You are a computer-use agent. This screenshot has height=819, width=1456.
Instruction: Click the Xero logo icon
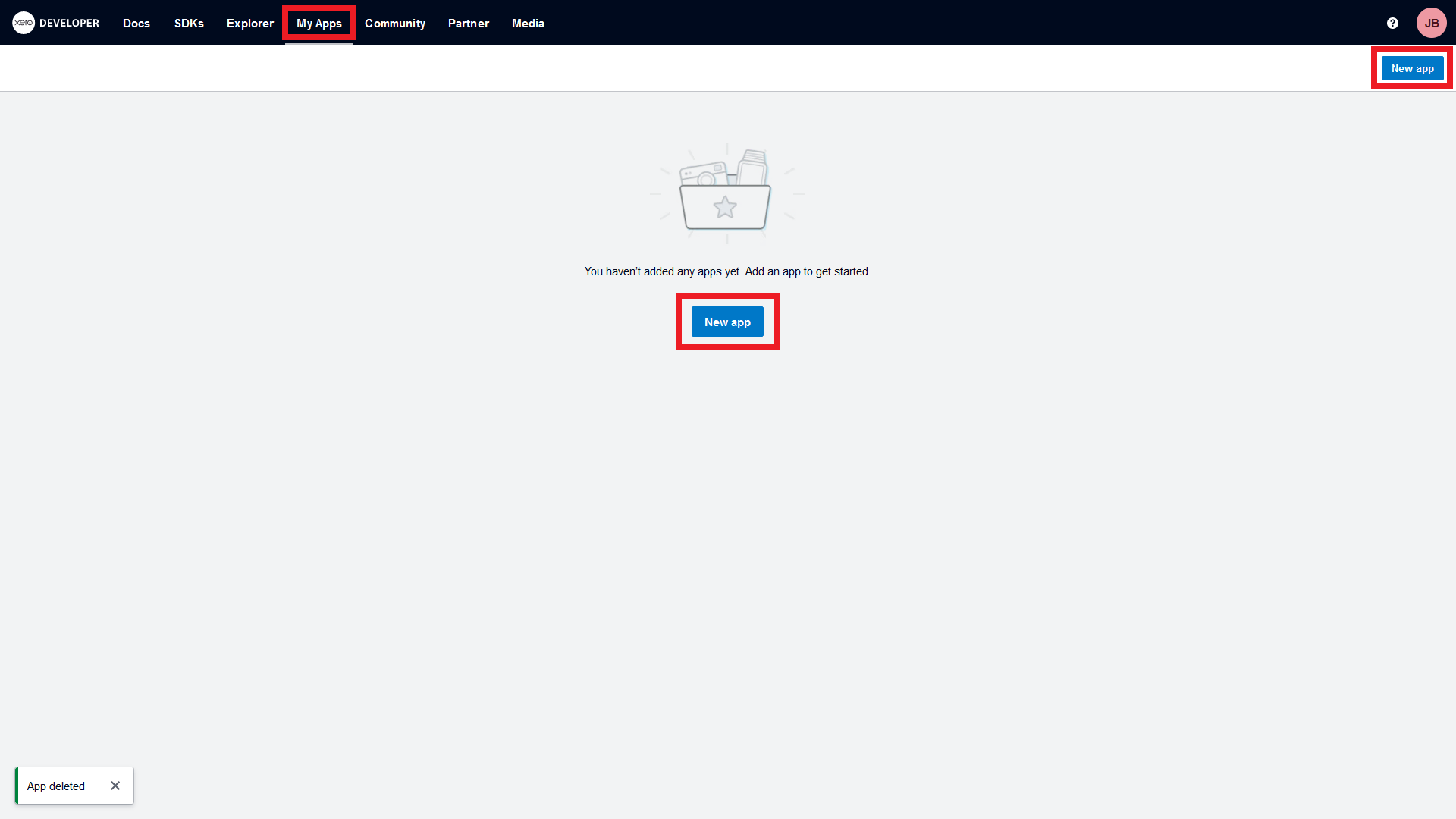24,23
